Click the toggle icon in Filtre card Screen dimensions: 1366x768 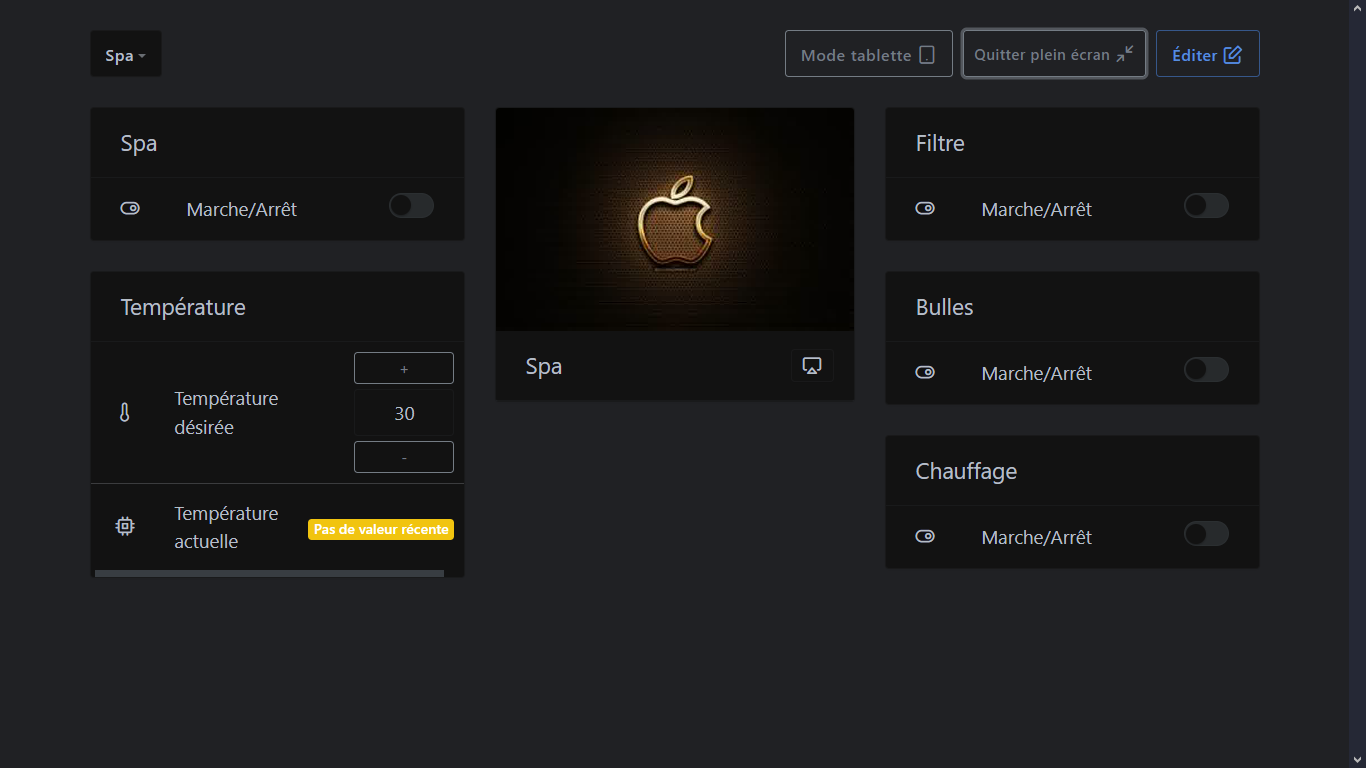tap(925, 209)
